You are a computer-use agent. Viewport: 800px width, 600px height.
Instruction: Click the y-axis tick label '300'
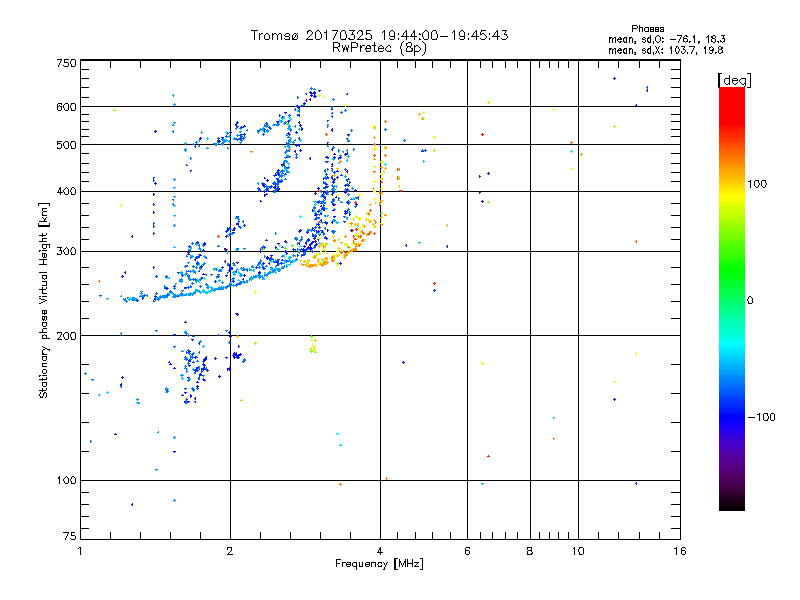pyautogui.click(x=66, y=251)
